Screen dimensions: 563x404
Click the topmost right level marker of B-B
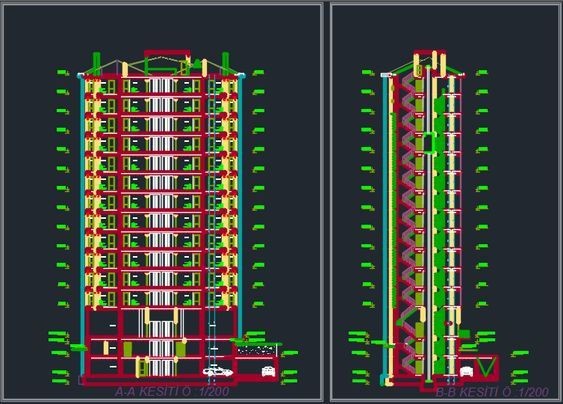(482, 73)
